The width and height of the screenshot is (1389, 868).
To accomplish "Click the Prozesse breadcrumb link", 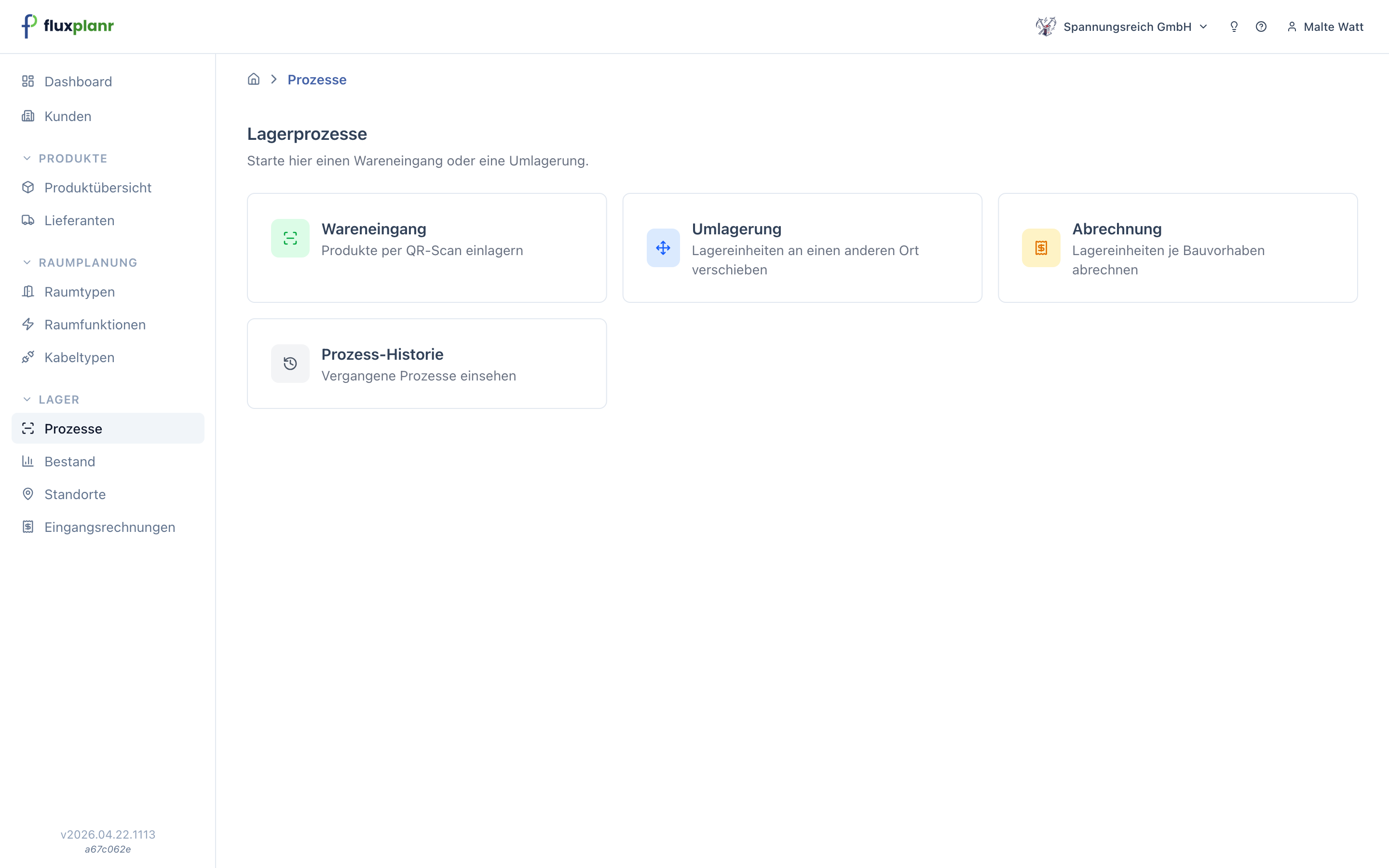I will pyautogui.click(x=317, y=80).
